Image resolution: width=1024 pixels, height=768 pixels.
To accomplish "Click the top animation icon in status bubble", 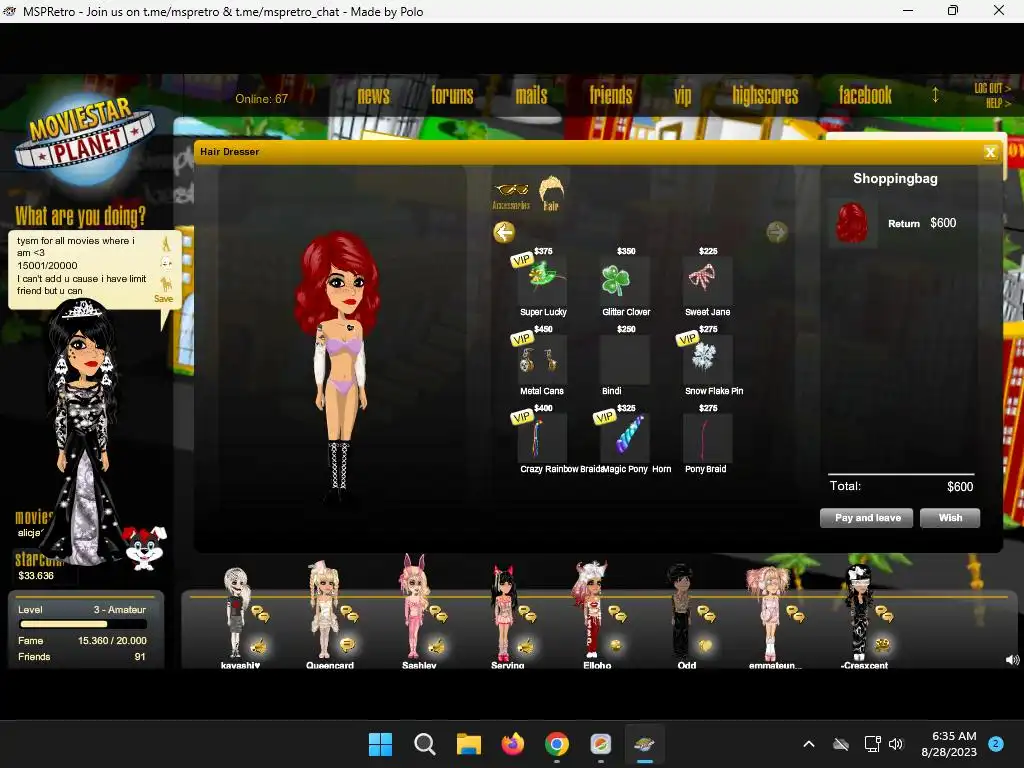I will click(x=166, y=244).
